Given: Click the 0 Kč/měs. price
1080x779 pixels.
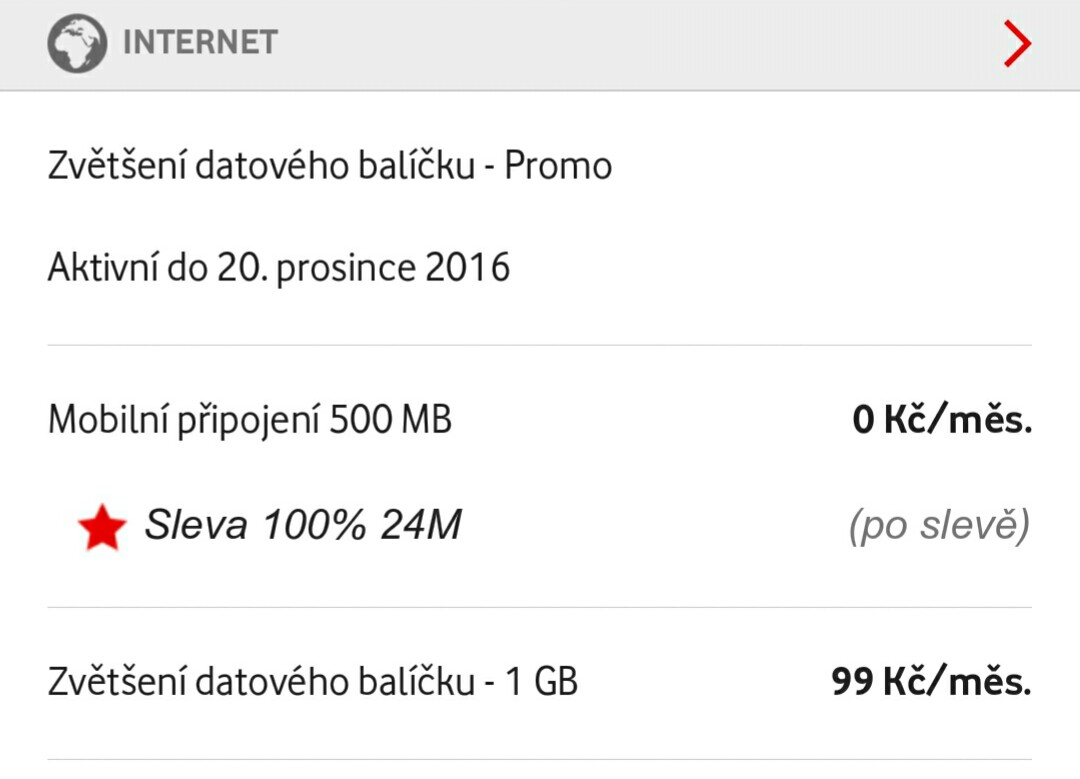Looking at the screenshot, I should coord(941,421).
